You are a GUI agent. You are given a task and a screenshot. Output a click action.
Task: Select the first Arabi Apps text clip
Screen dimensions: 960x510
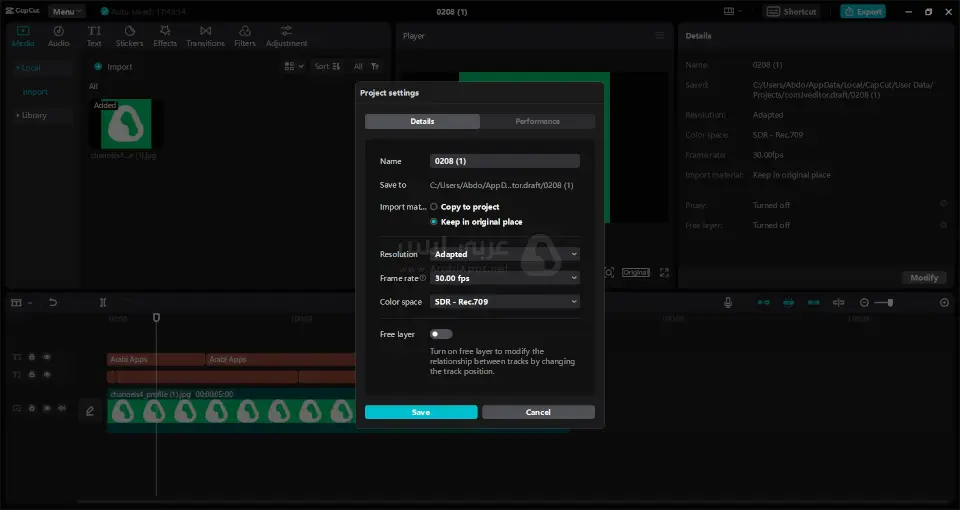[156, 359]
